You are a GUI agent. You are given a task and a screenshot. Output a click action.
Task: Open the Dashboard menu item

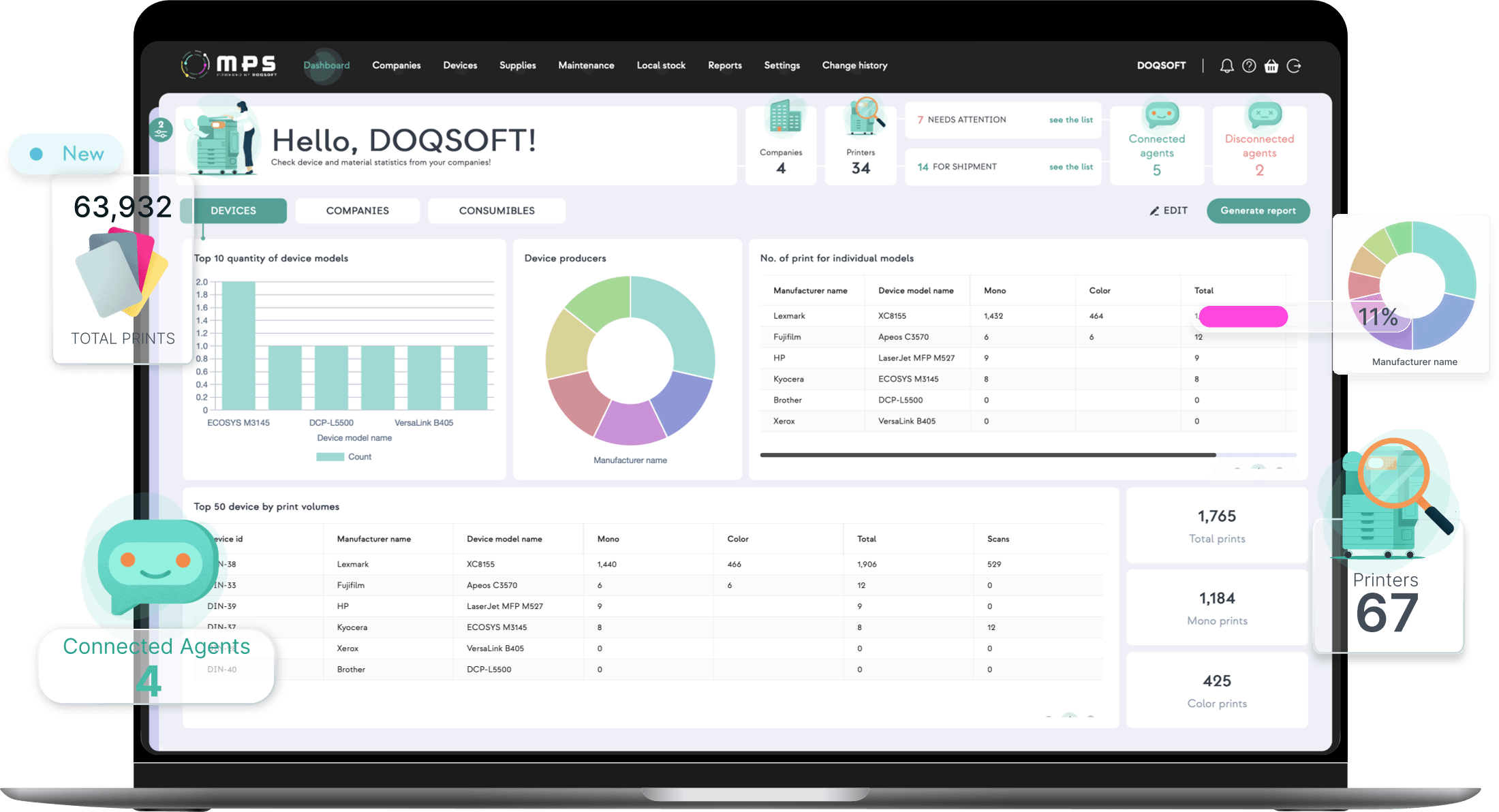coord(326,65)
